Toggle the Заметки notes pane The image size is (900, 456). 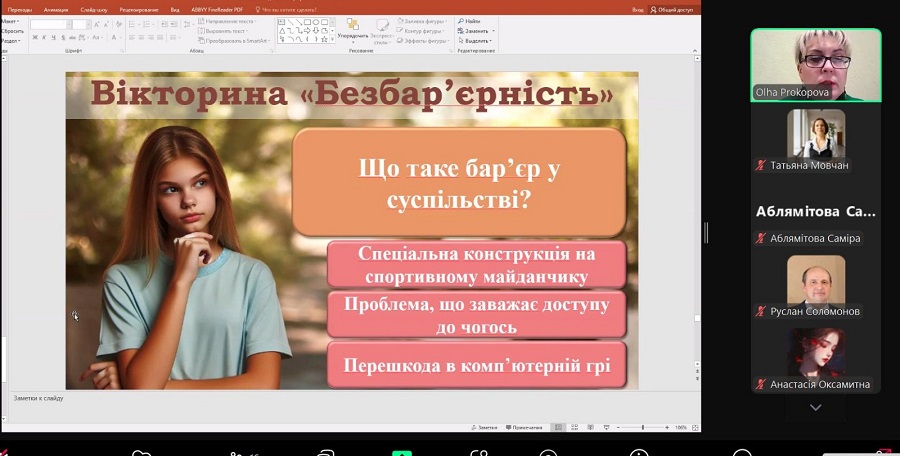click(485, 427)
